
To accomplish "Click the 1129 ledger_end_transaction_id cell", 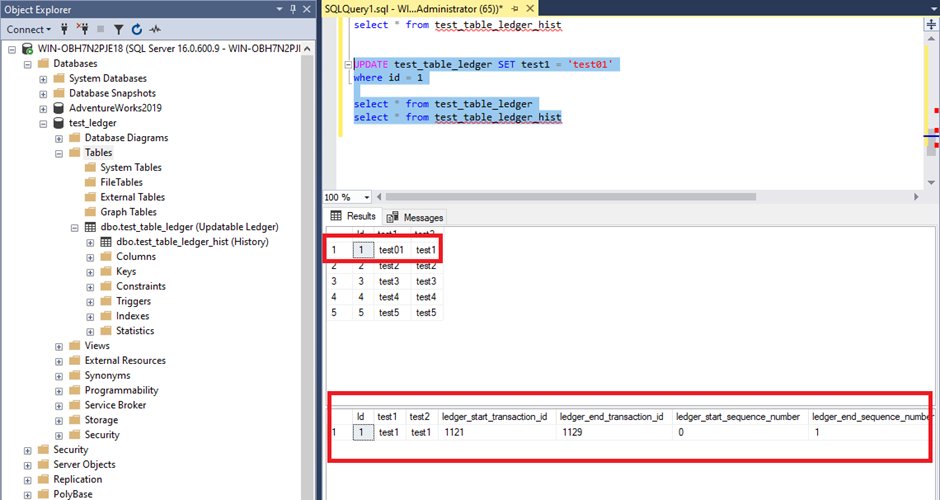I will pyautogui.click(x=613, y=432).
